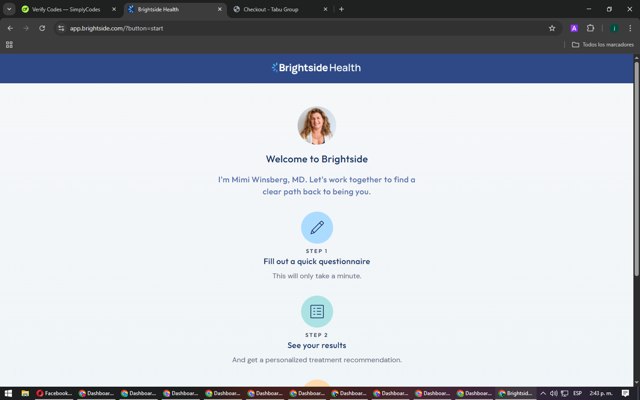Open the Chrome profile avatar

[x=614, y=28]
